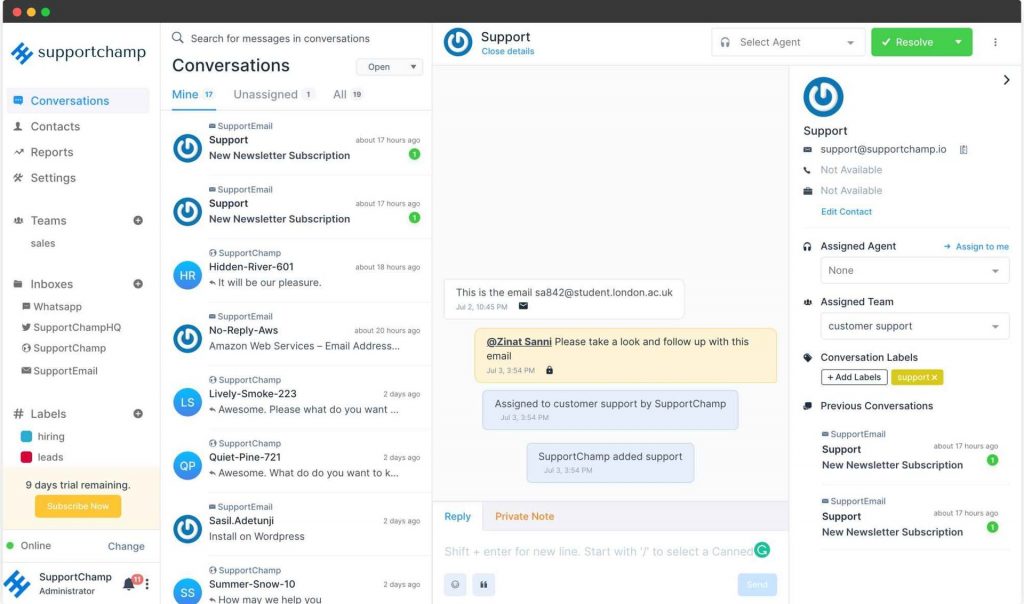Click the Add Labels button
1024x604 pixels.
[x=854, y=377]
